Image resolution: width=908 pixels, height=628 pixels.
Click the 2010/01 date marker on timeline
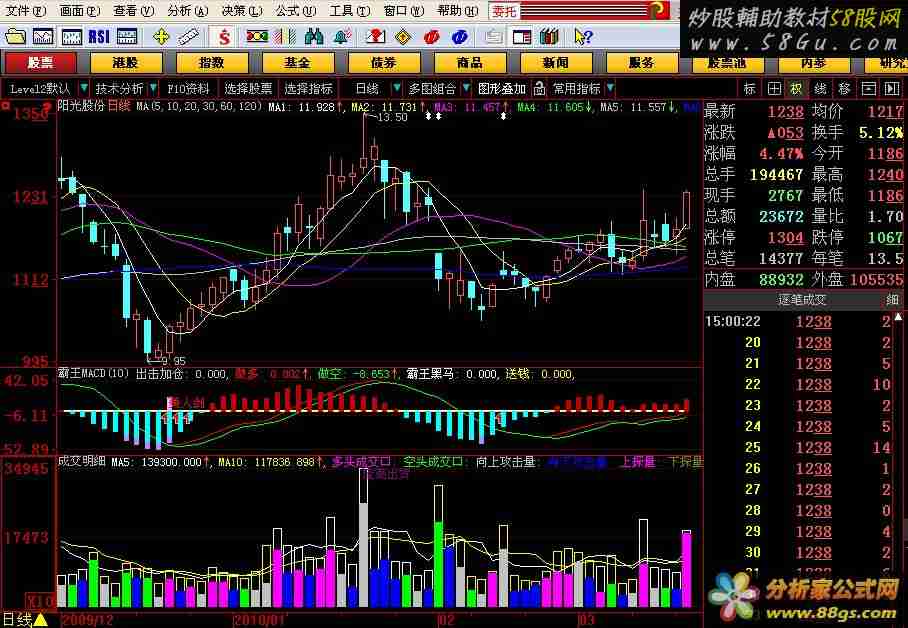[x=259, y=620]
